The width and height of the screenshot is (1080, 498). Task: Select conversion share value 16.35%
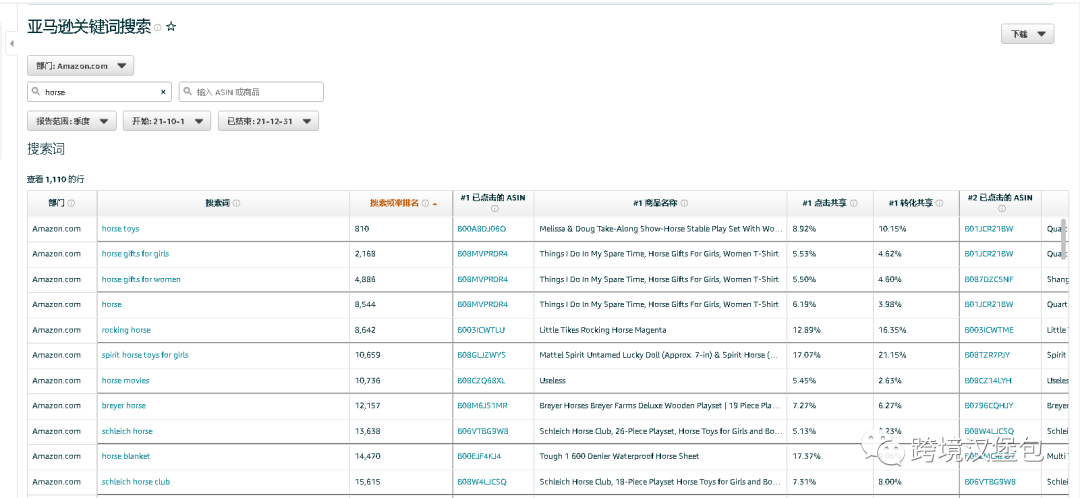coord(892,330)
